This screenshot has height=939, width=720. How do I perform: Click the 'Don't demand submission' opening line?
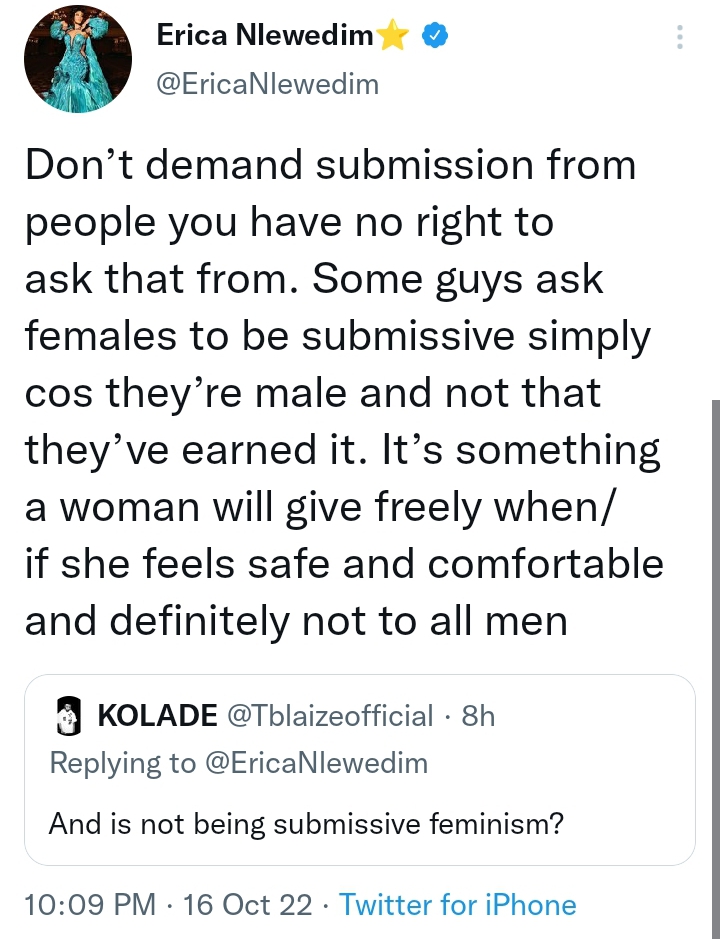330,165
